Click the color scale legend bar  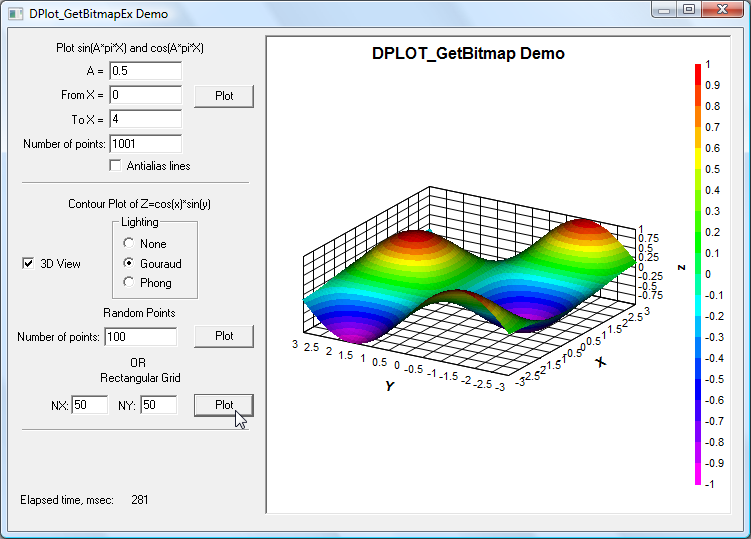tap(698, 274)
